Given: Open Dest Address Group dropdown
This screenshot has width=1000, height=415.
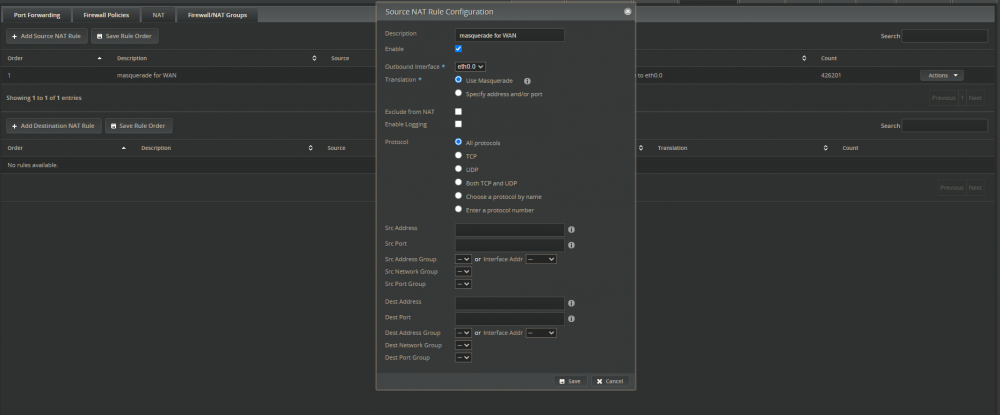Looking at the screenshot, I should pyautogui.click(x=463, y=333).
